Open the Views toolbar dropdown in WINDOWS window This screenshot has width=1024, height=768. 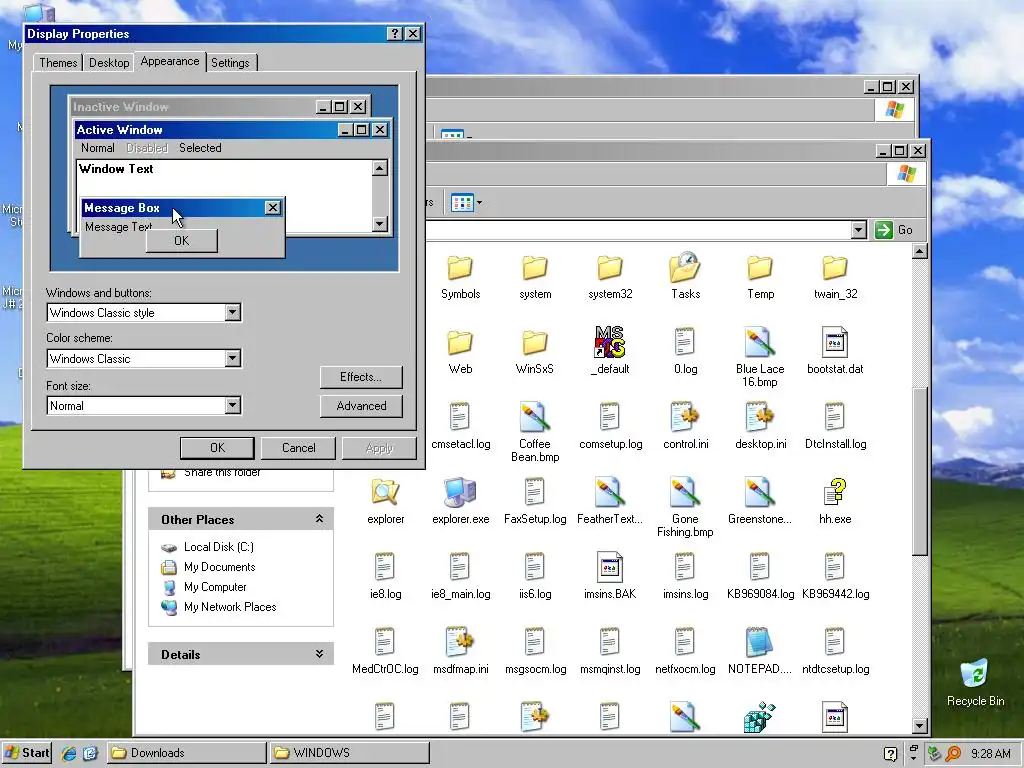coord(479,202)
